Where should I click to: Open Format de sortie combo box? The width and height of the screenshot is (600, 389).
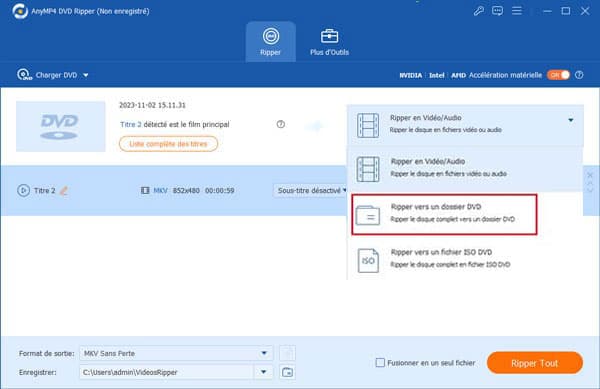click(x=176, y=353)
